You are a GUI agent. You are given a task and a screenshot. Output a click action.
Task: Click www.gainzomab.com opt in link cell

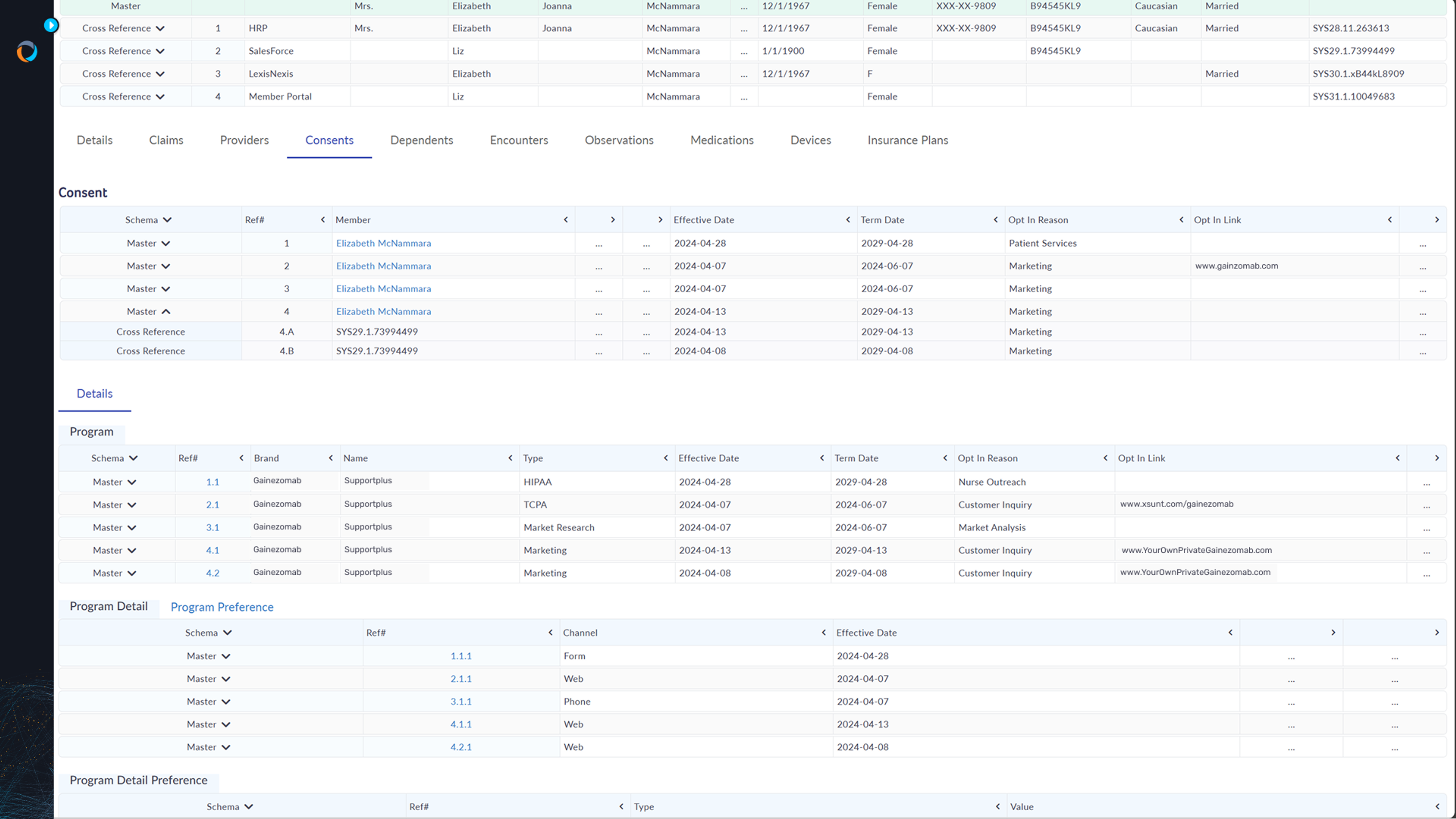pos(1236,266)
